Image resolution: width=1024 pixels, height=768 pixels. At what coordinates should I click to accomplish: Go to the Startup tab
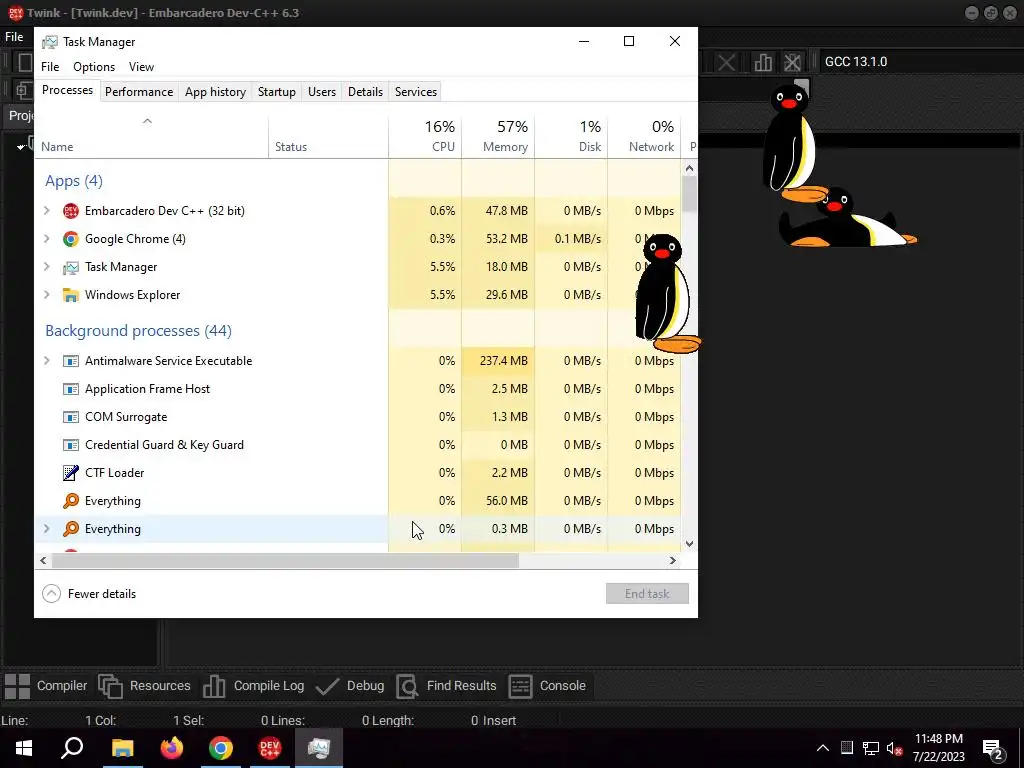(277, 92)
